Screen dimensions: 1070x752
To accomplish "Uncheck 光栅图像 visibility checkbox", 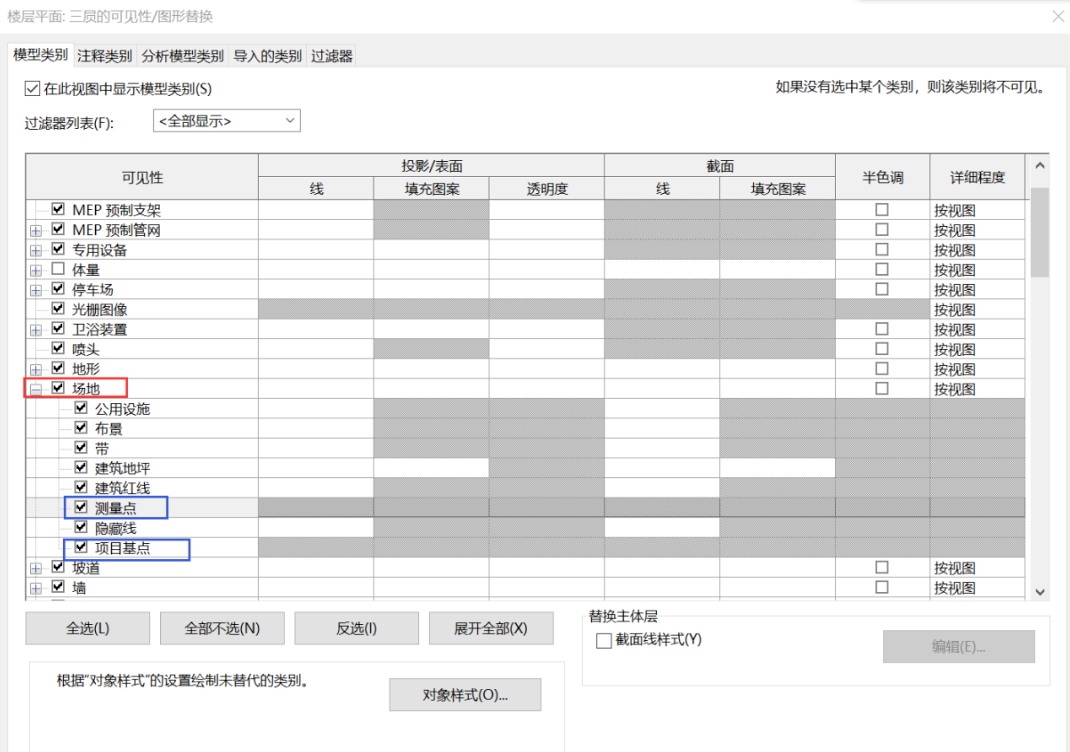I will pyautogui.click(x=59, y=308).
